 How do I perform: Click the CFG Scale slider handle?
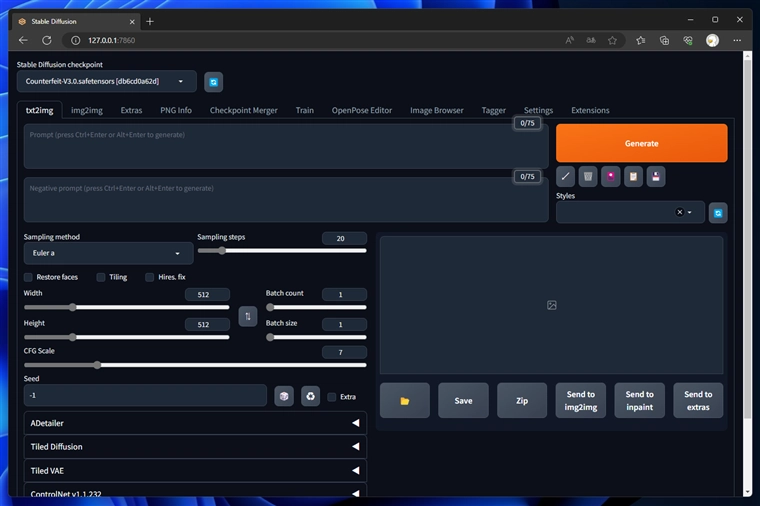[x=97, y=365]
